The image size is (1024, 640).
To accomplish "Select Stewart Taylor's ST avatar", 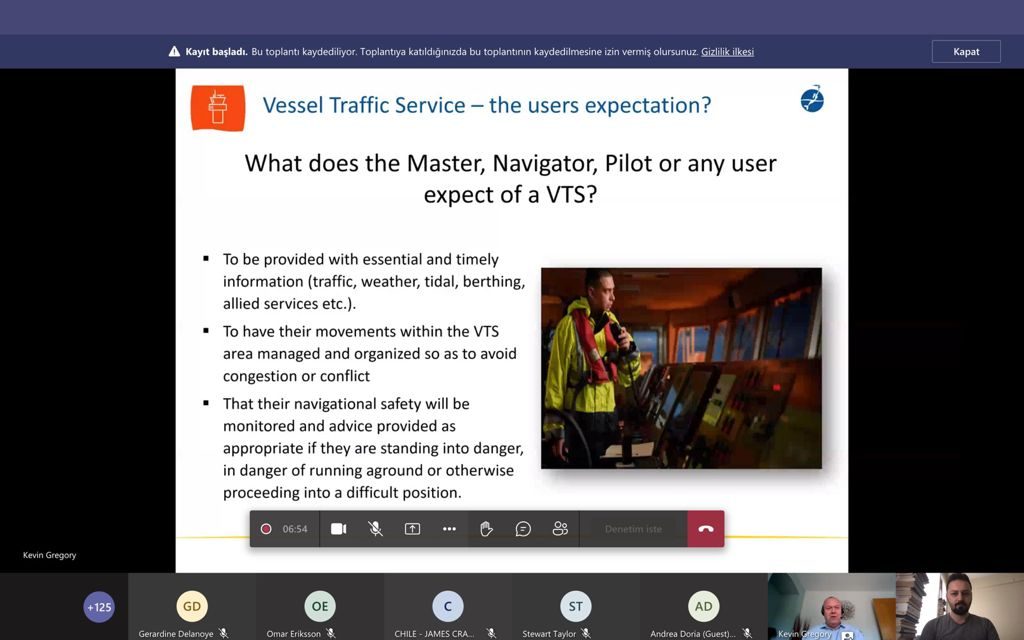I will click(x=576, y=606).
